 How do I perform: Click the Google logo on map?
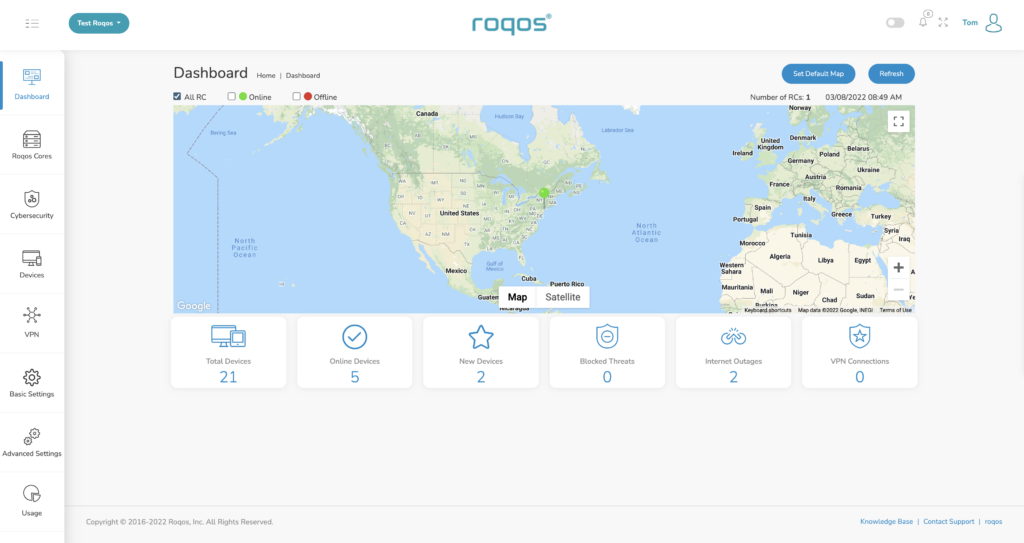click(x=194, y=306)
